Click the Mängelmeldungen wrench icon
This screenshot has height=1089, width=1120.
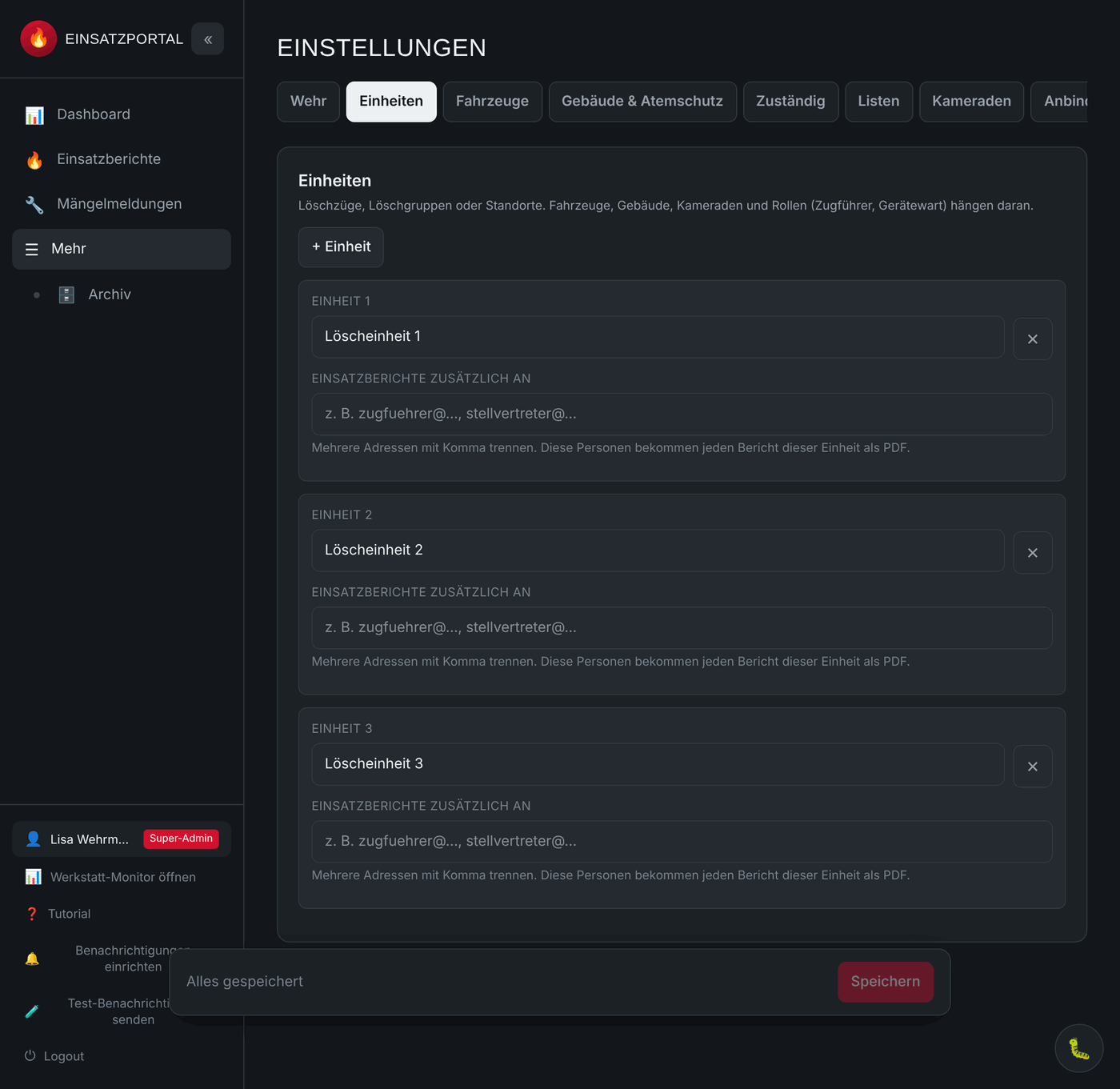point(34,205)
